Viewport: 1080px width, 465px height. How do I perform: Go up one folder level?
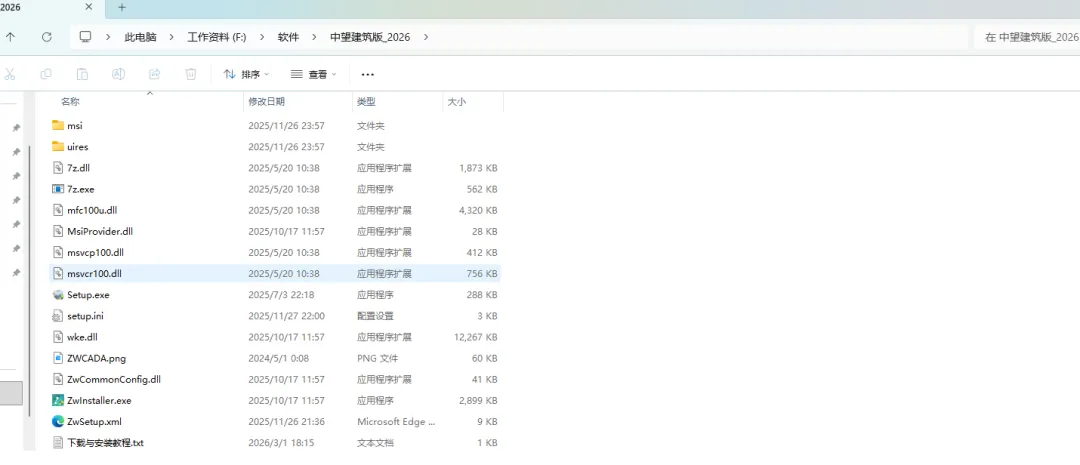click(x=11, y=37)
